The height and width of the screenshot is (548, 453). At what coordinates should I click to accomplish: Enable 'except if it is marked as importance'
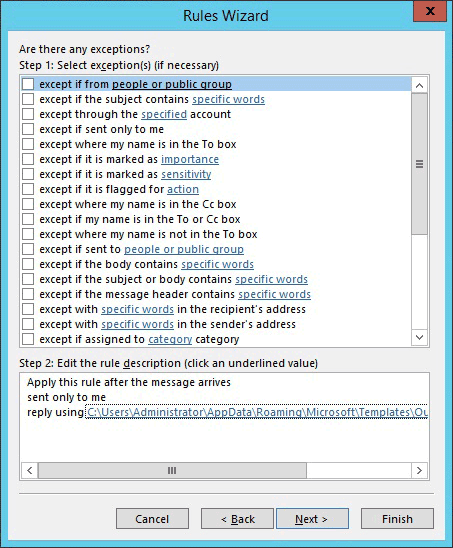tap(28, 159)
